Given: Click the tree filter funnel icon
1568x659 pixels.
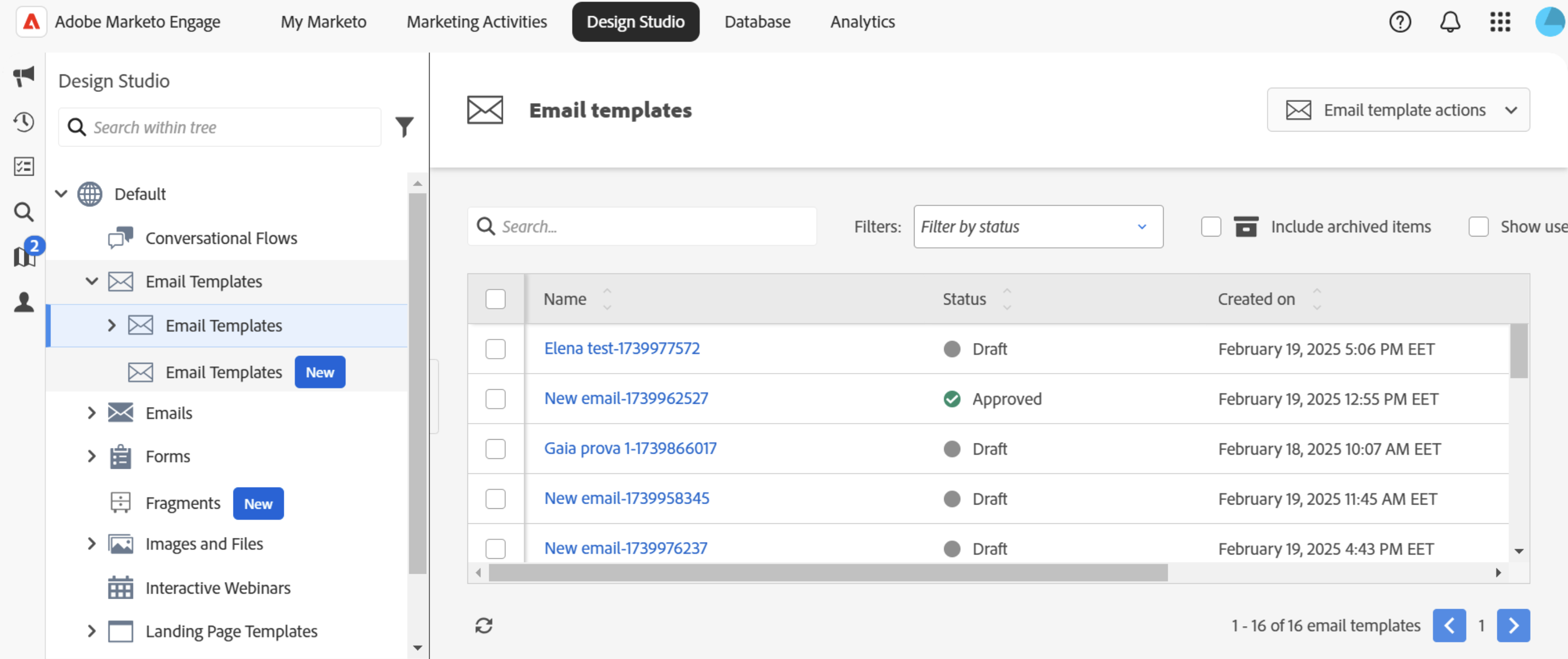Looking at the screenshot, I should (x=404, y=127).
